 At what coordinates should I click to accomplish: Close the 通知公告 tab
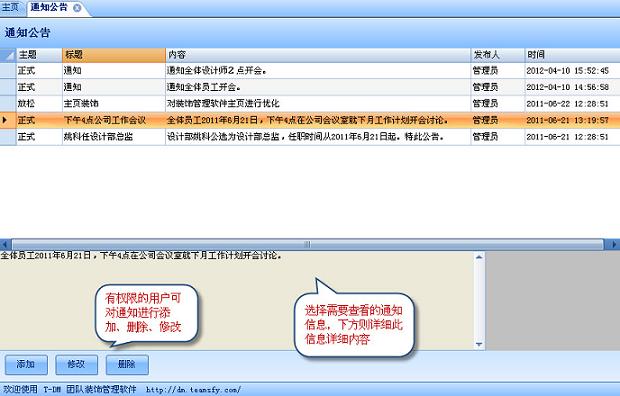pos(78,8)
